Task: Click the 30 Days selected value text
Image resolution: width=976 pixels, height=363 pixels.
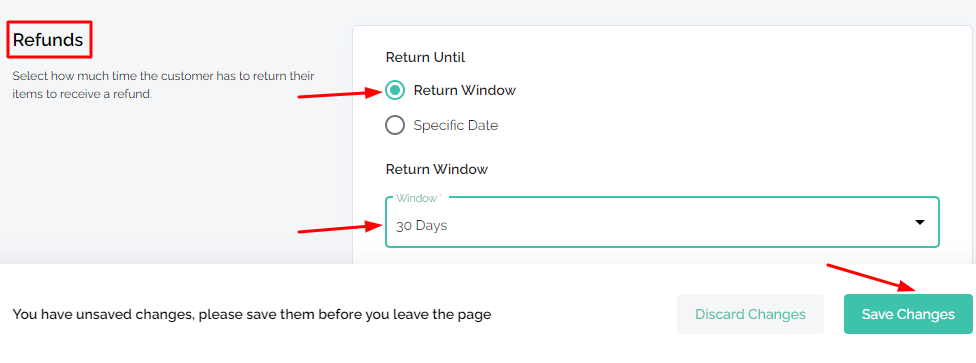Action: [421, 225]
